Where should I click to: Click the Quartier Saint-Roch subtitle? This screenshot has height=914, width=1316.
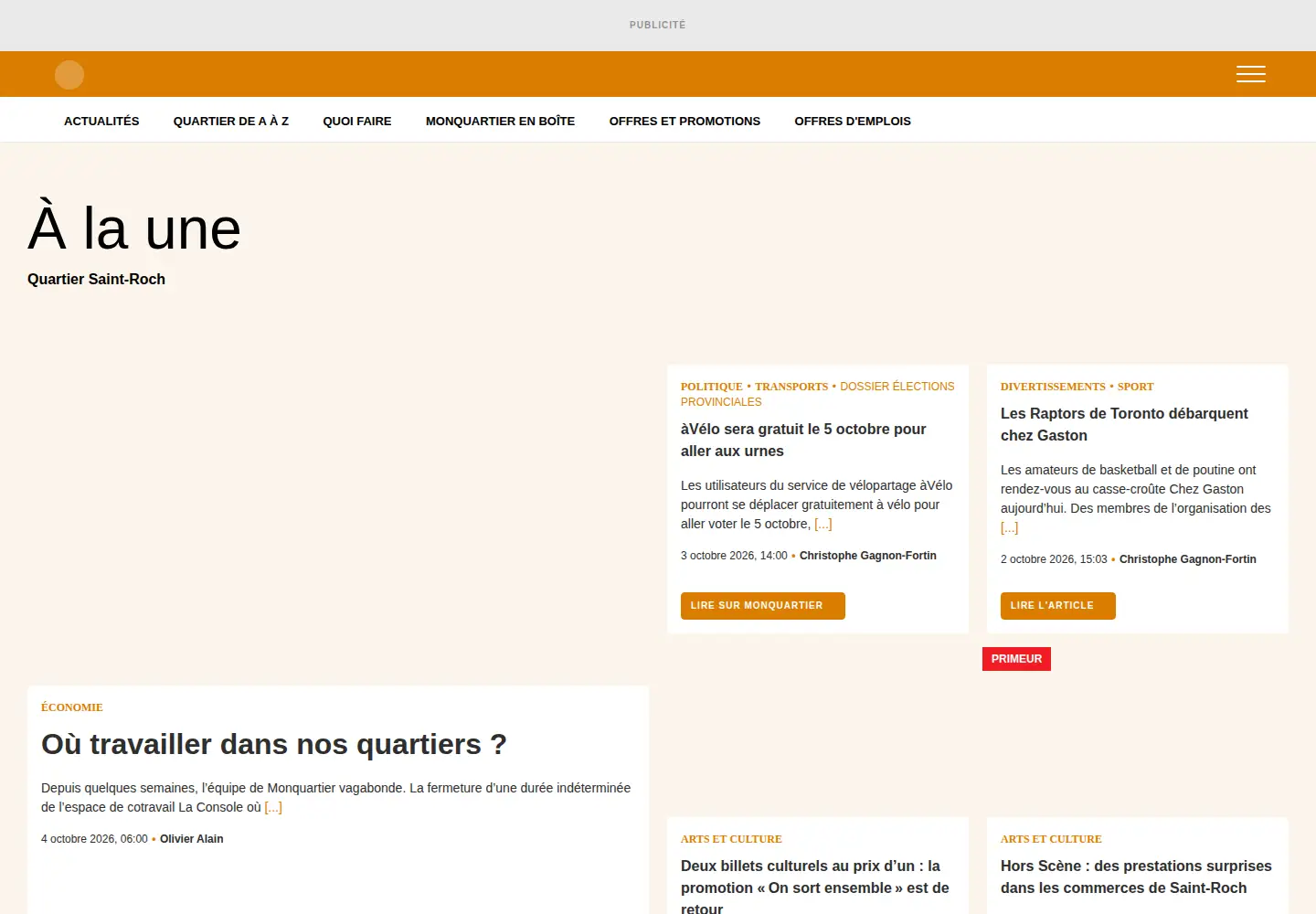point(96,279)
